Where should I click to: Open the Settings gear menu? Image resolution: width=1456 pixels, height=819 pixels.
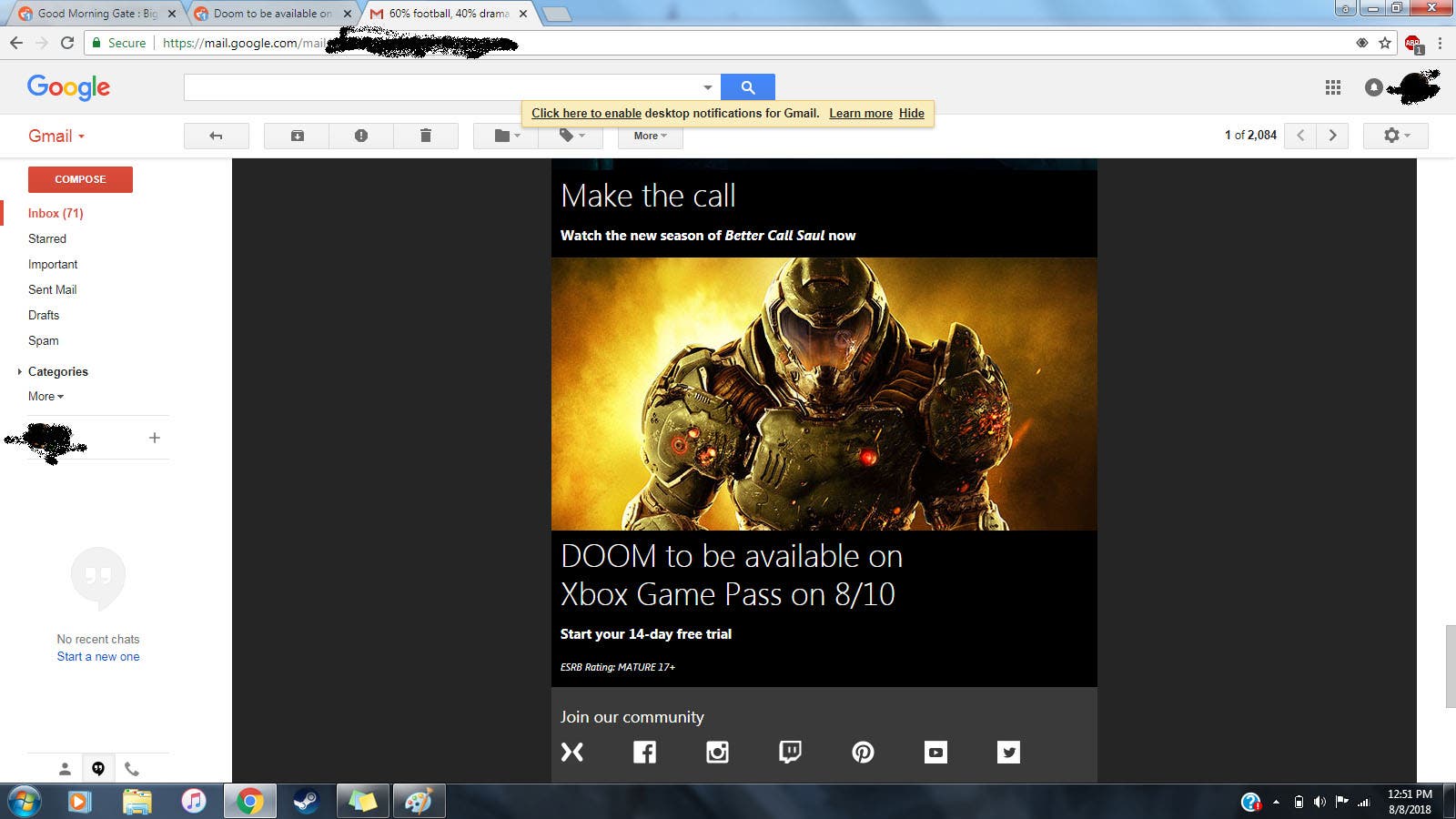[x=1395, y=136]
